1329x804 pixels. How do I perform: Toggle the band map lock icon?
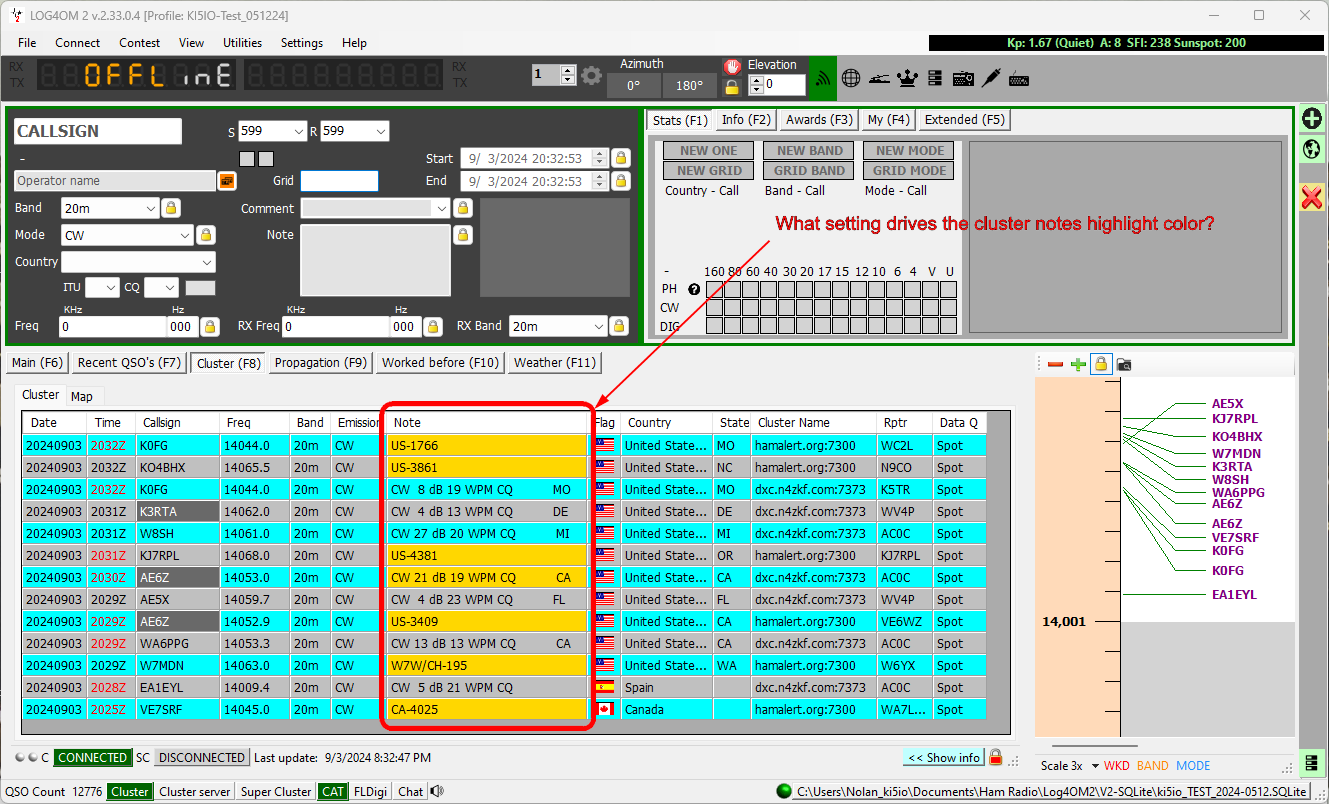coord(1100,364)
